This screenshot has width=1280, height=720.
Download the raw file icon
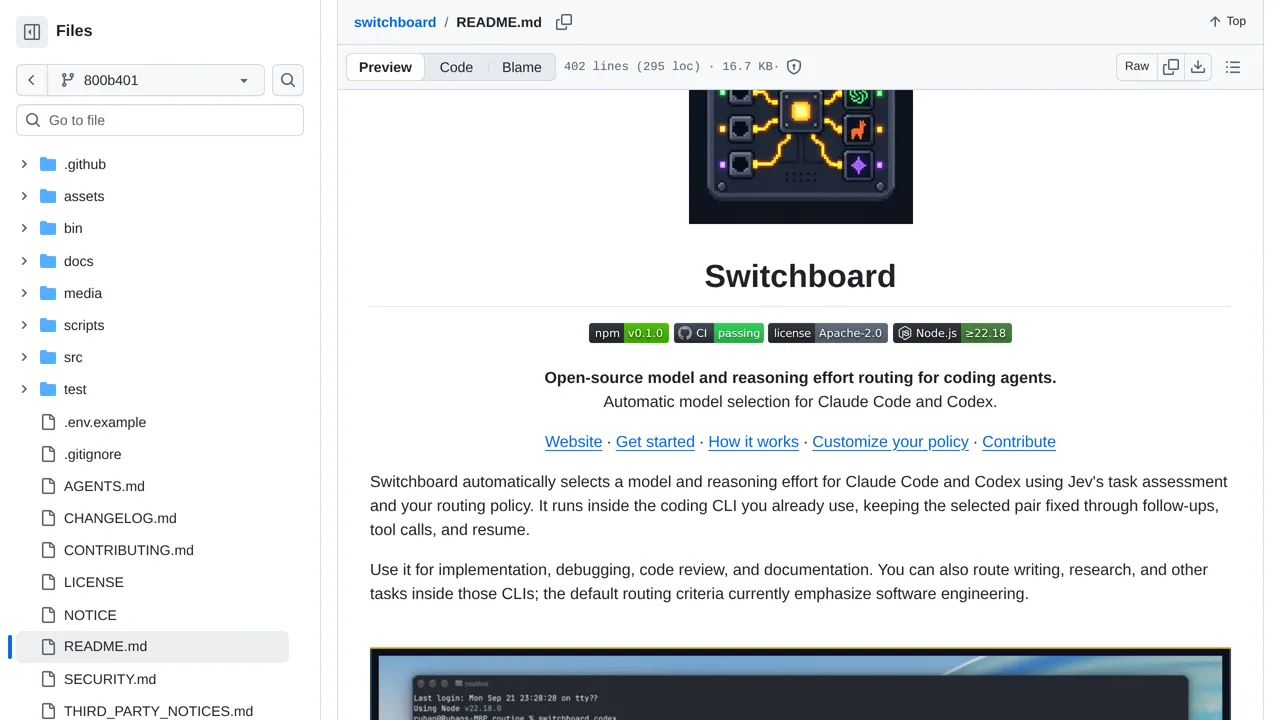1198,67
